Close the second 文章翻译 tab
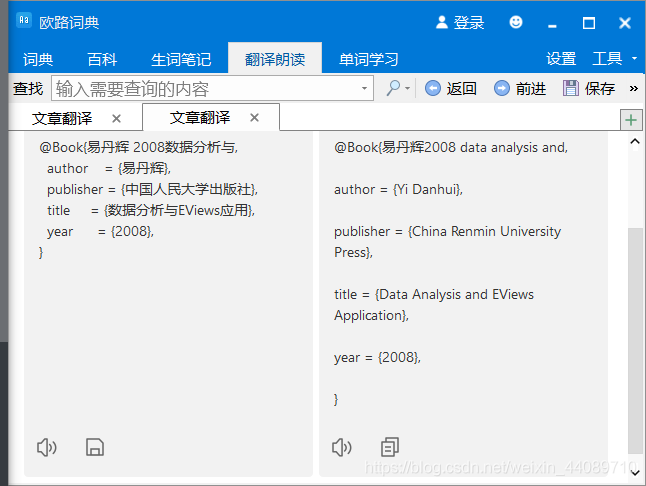 tap(255, 118)
